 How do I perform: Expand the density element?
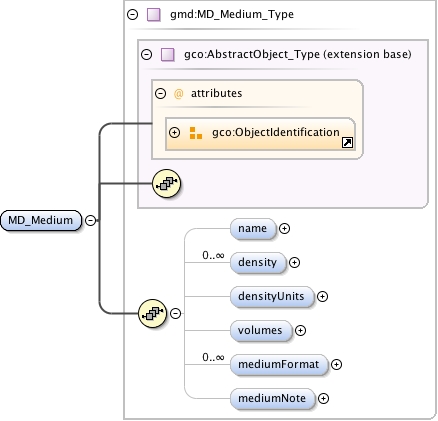point(294,263)
